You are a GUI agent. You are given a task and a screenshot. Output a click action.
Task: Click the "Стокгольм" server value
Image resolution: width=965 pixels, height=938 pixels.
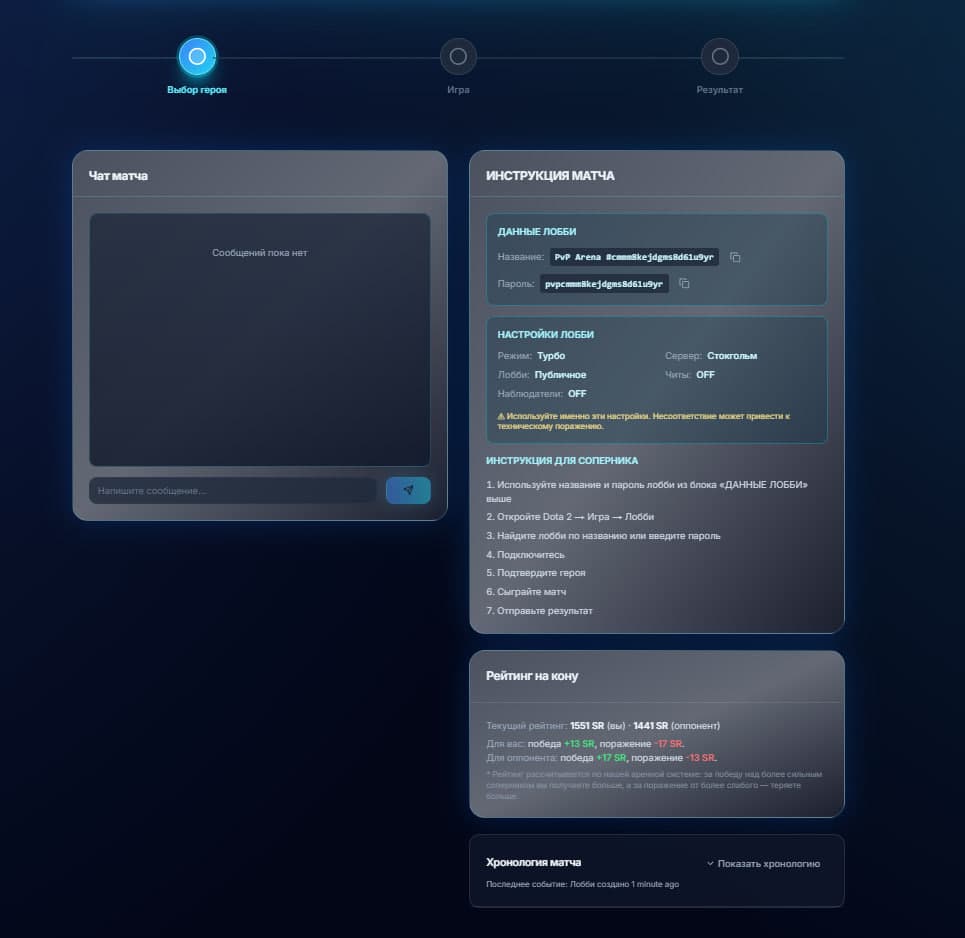tap(732, 356)
